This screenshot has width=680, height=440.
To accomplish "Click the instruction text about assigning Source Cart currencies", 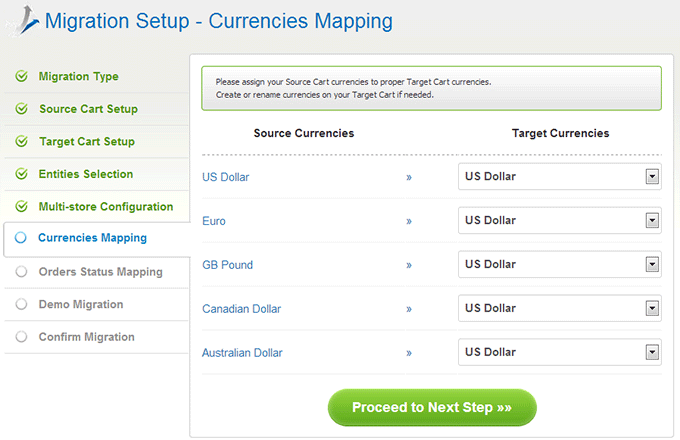I will click(x=353, y=82).
